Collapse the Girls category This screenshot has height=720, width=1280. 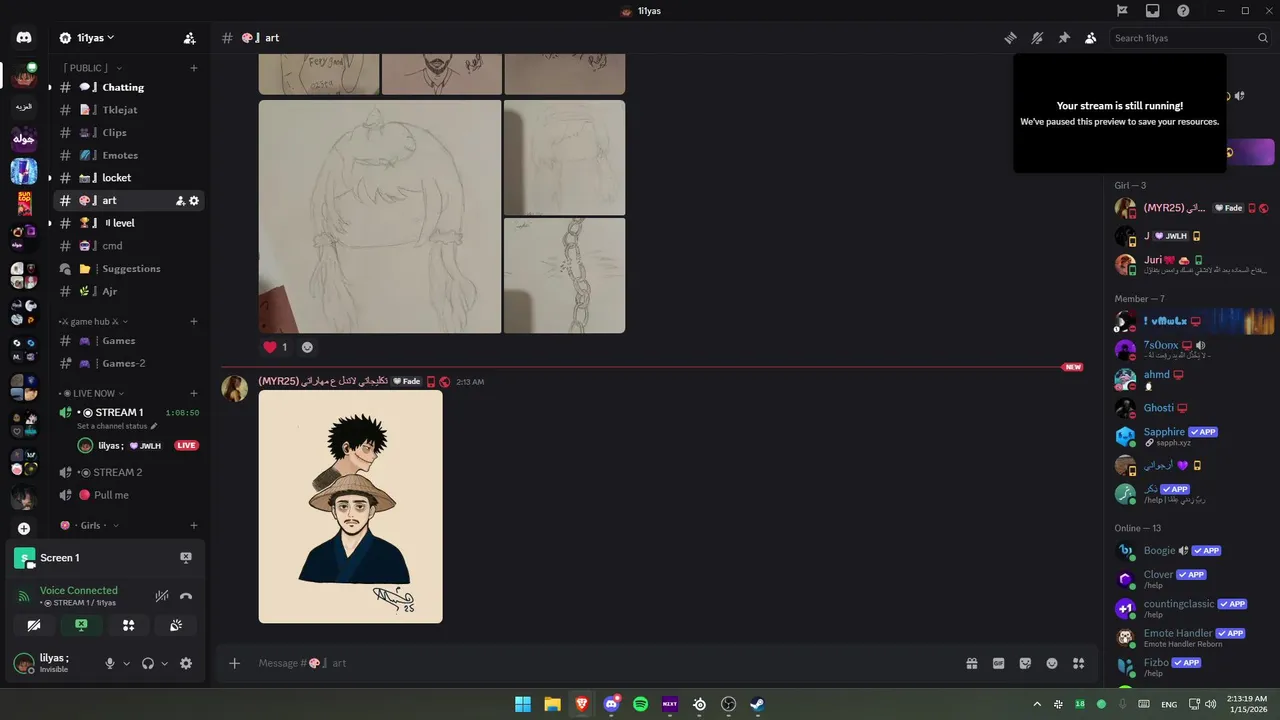(x=89, y=526)
